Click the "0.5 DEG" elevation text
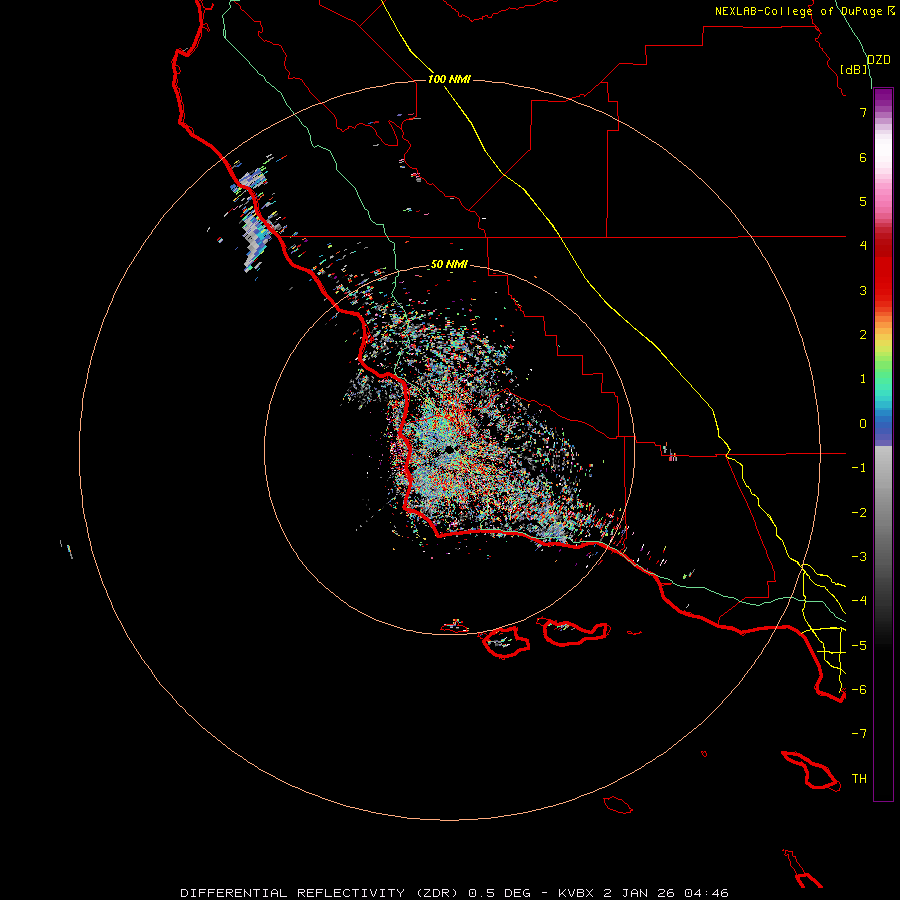Screen dimensions: 900x900 click(499, 893)
